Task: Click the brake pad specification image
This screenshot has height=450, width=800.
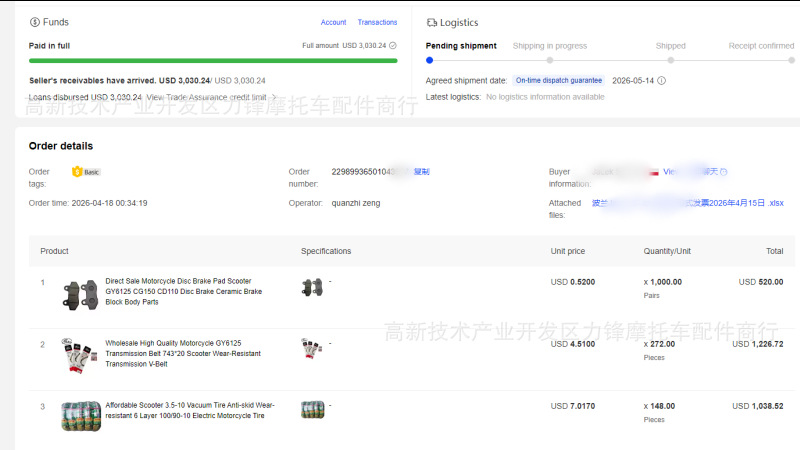Action: coord(312,287)
